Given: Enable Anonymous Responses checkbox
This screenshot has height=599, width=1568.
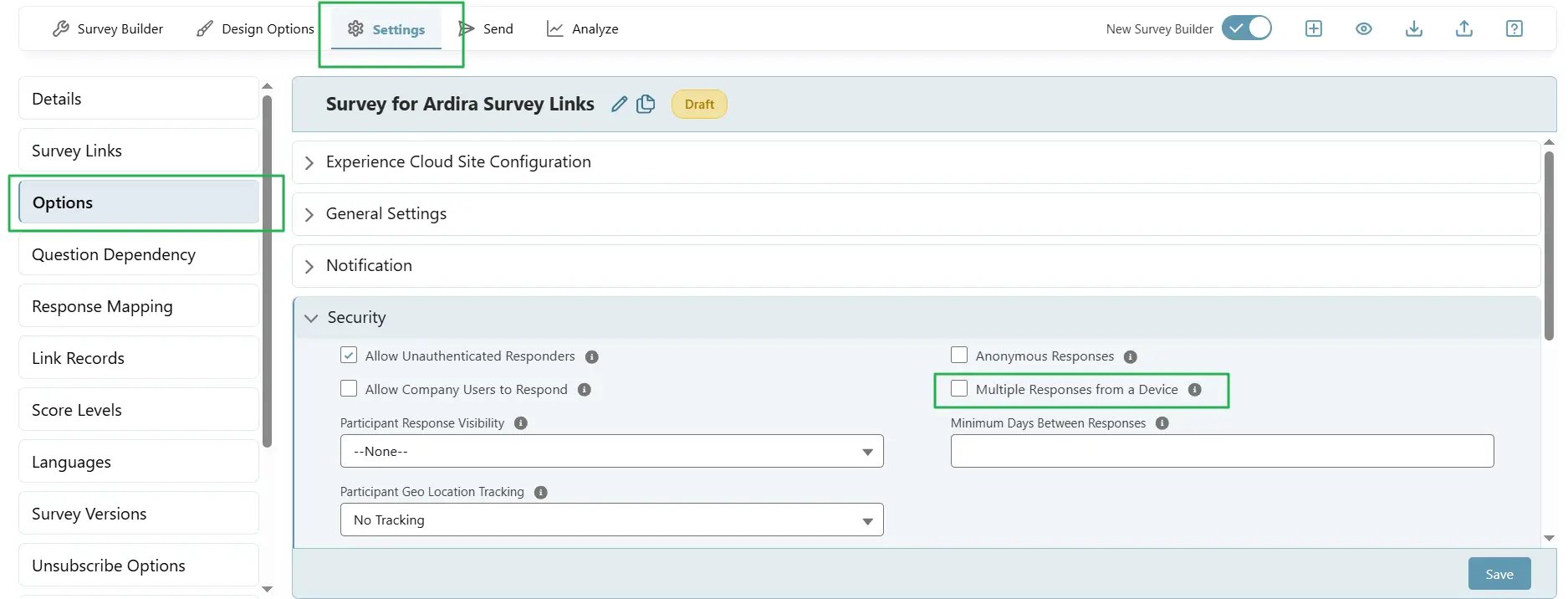Looking at the screenshot, I should (959, 356).
